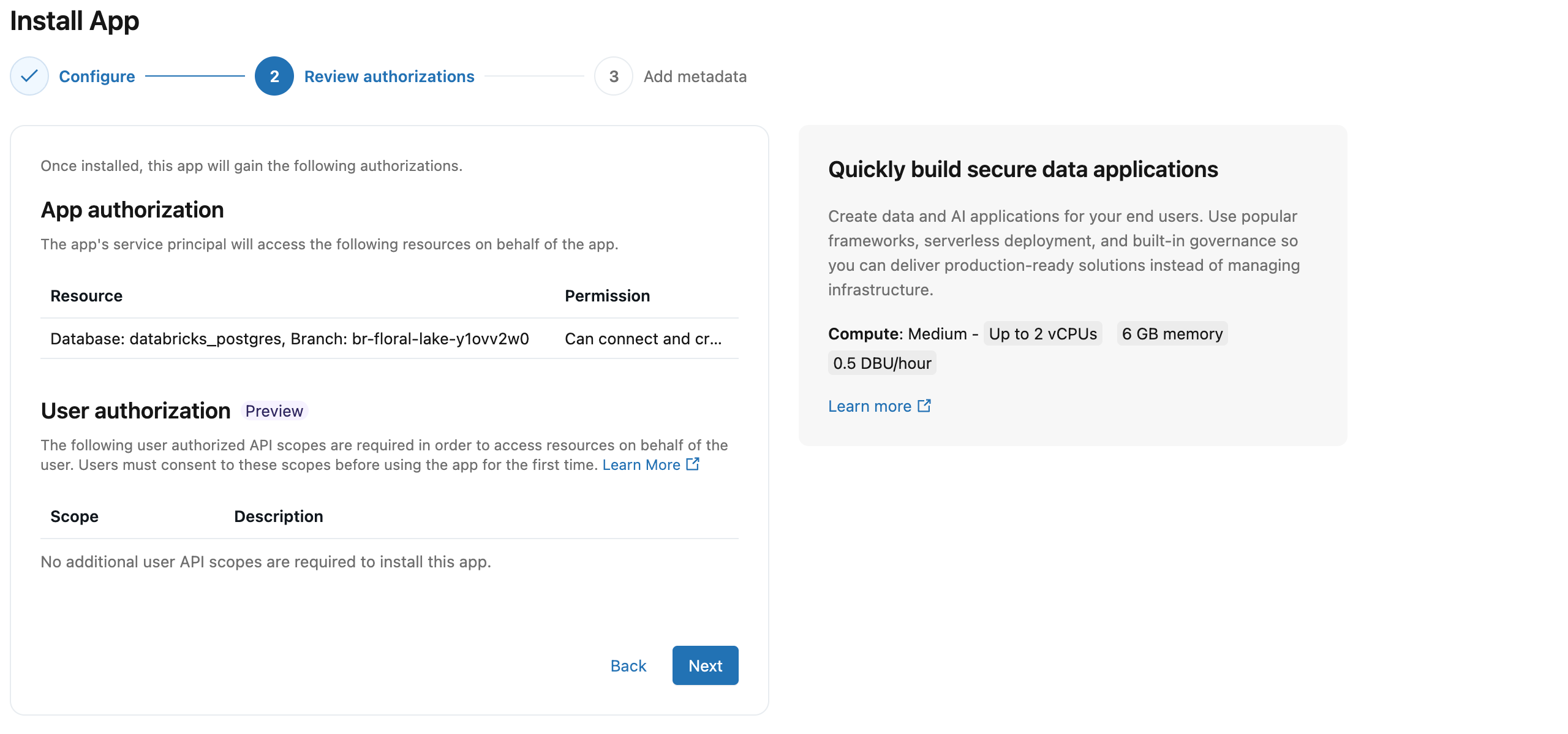This screenshot has height=734, width=1568.
Task: Click the step 3 circle icon
Action: [613, 76]
